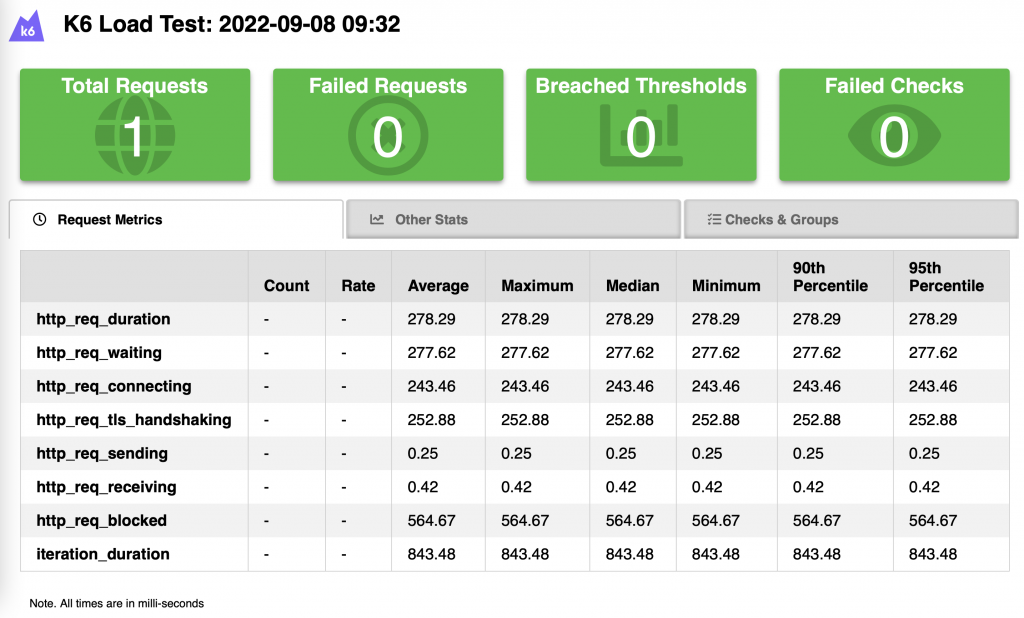Click http_req_waiting Maximum value 277.62

[525, 353]
